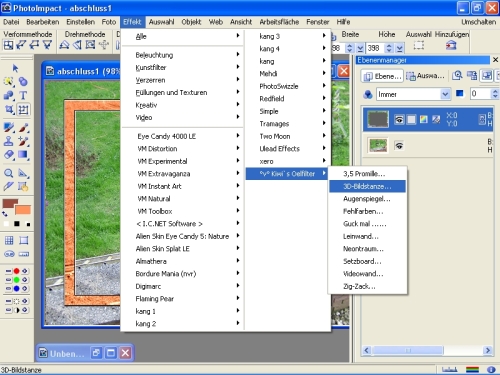The width and height of the screenshot is (500, 375).
Task: Choose Leinwand filter entry
Action: click(367, 236)
